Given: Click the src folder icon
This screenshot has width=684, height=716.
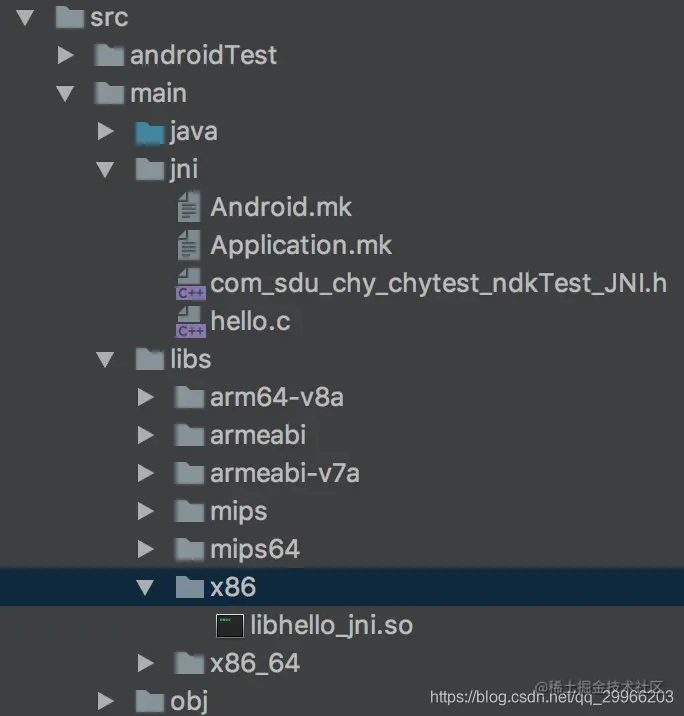Looking at the screenshot, I should (x=69, y=17).
